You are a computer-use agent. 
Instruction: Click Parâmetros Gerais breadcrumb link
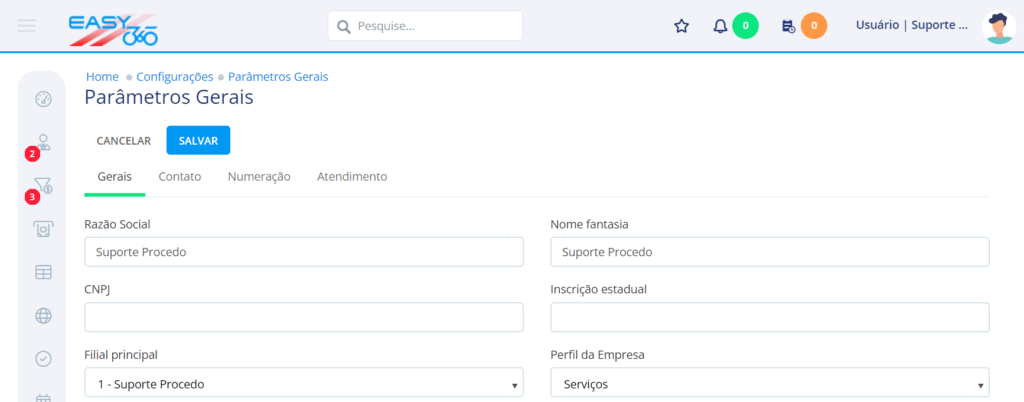pyautogui.click(x=278, y=76)
